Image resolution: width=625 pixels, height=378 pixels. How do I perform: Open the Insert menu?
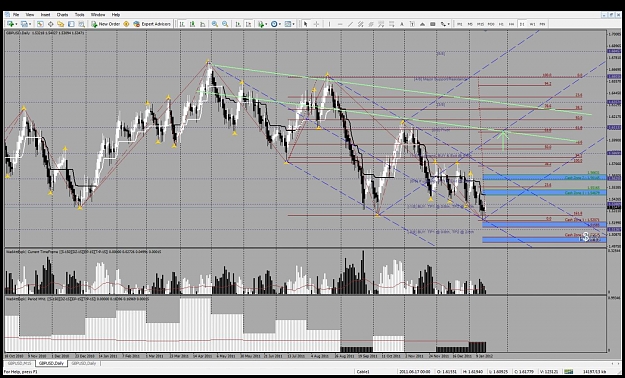pyautogui.click(x=45, y=15)
